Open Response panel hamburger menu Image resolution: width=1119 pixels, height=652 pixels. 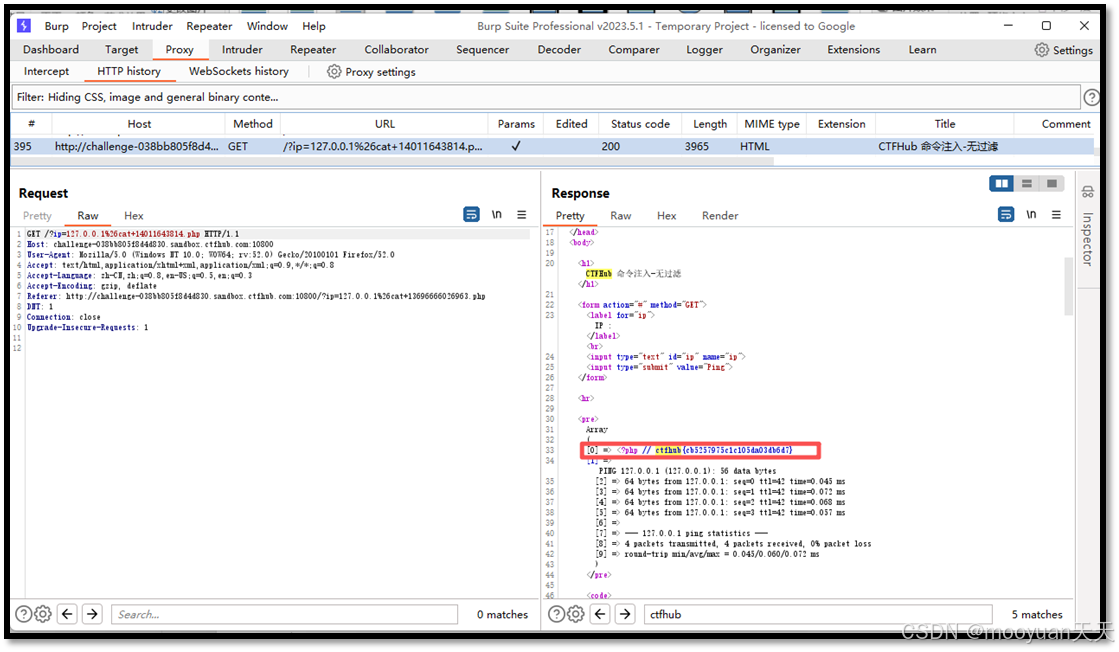point(1056,215)
